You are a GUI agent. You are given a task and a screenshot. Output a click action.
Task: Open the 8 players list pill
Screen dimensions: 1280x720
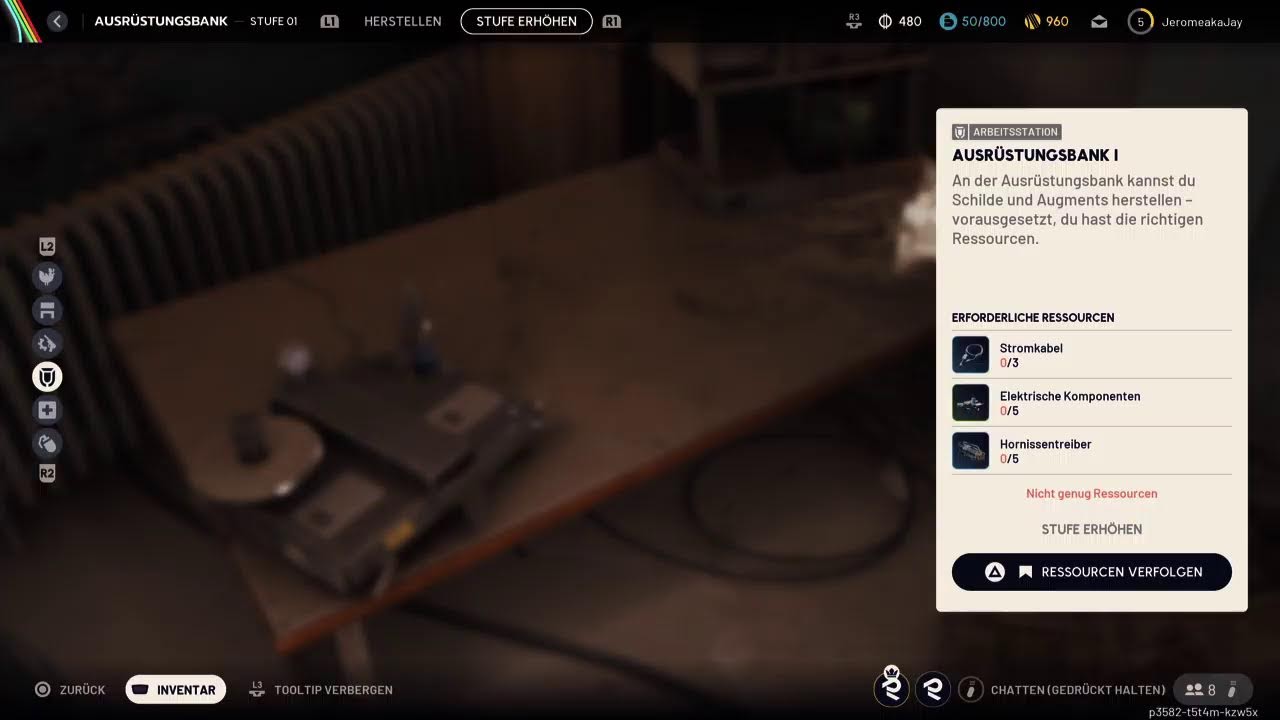click(1212, 689)
